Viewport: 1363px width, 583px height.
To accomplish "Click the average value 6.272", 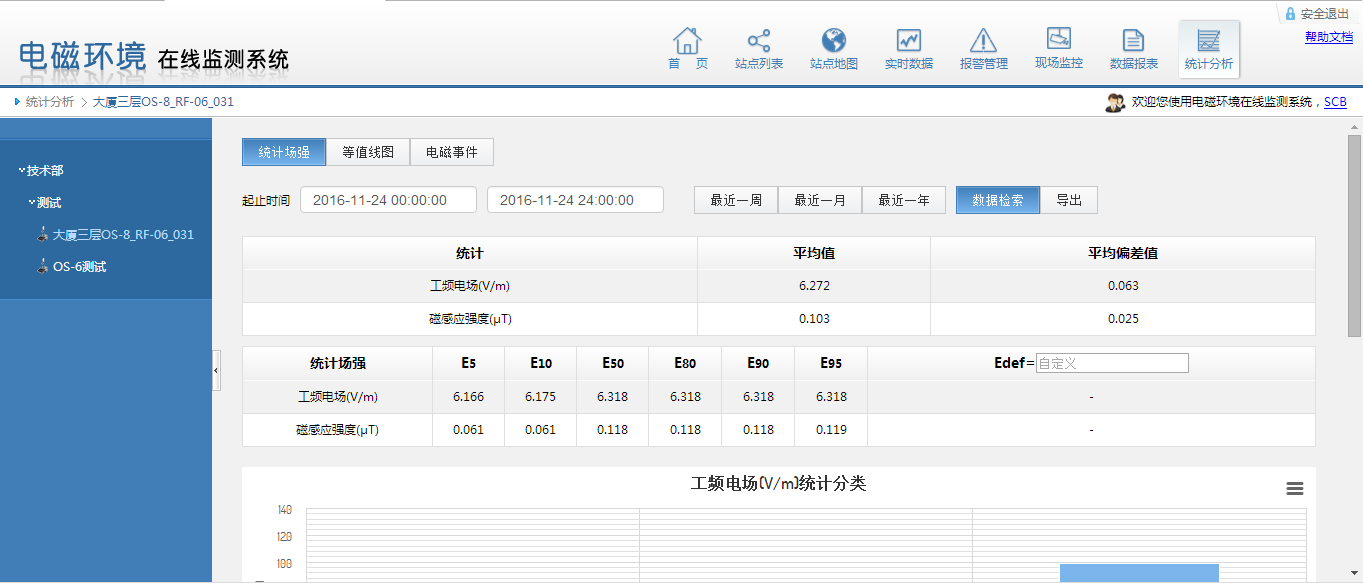I will [x=814, y=286].
